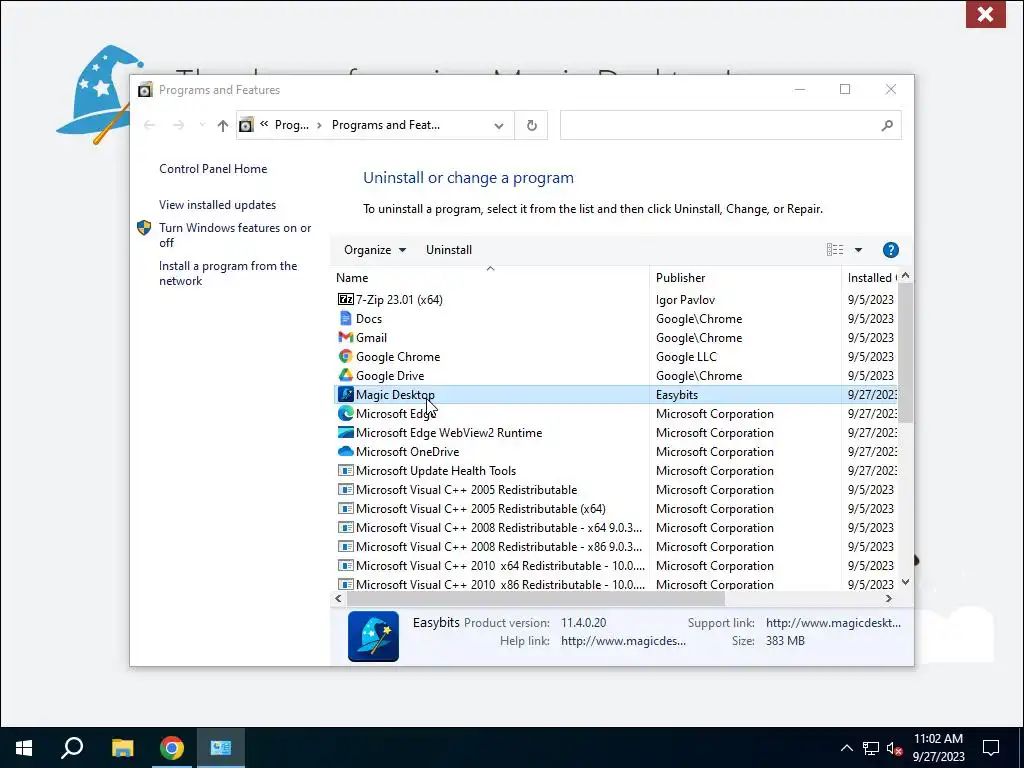Click the Microsoft Update Health Tools icon
This screenshot has width=1024, height=768.
345,470
